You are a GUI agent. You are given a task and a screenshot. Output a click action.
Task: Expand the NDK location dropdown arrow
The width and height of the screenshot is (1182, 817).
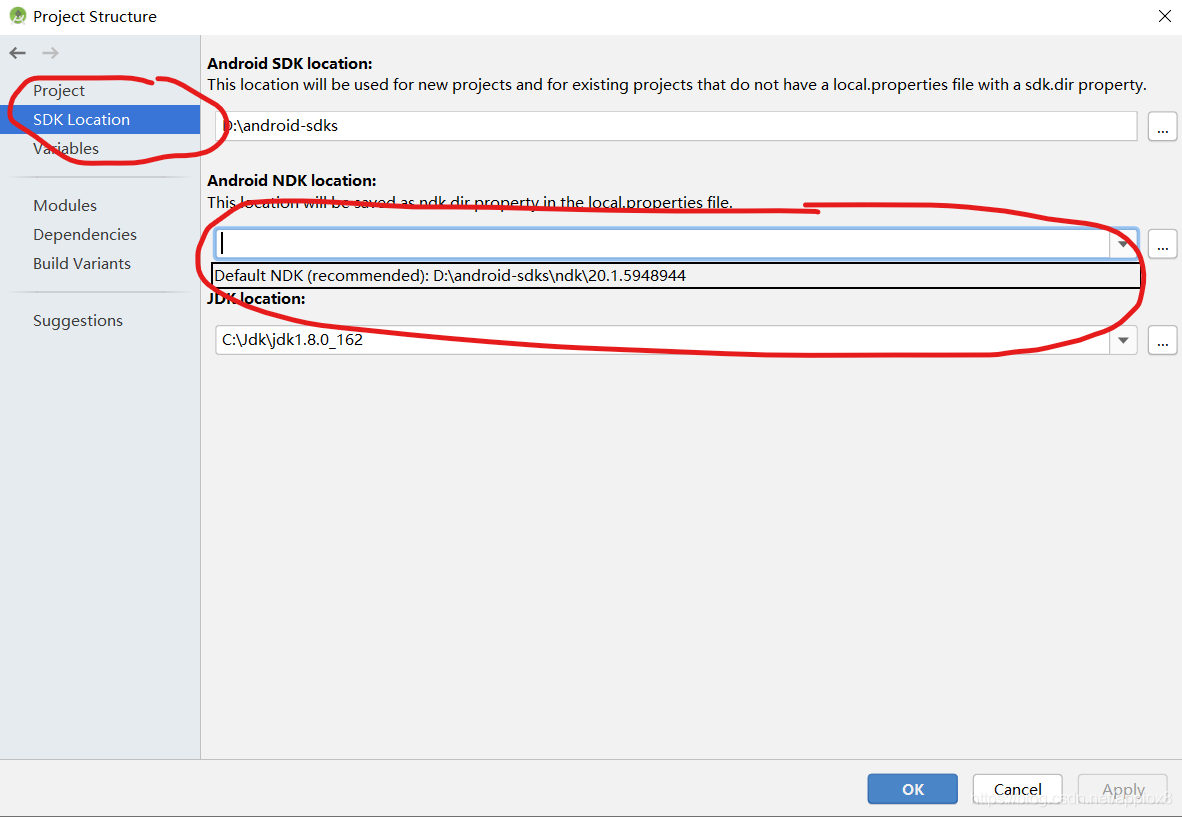coord(1123,243)
